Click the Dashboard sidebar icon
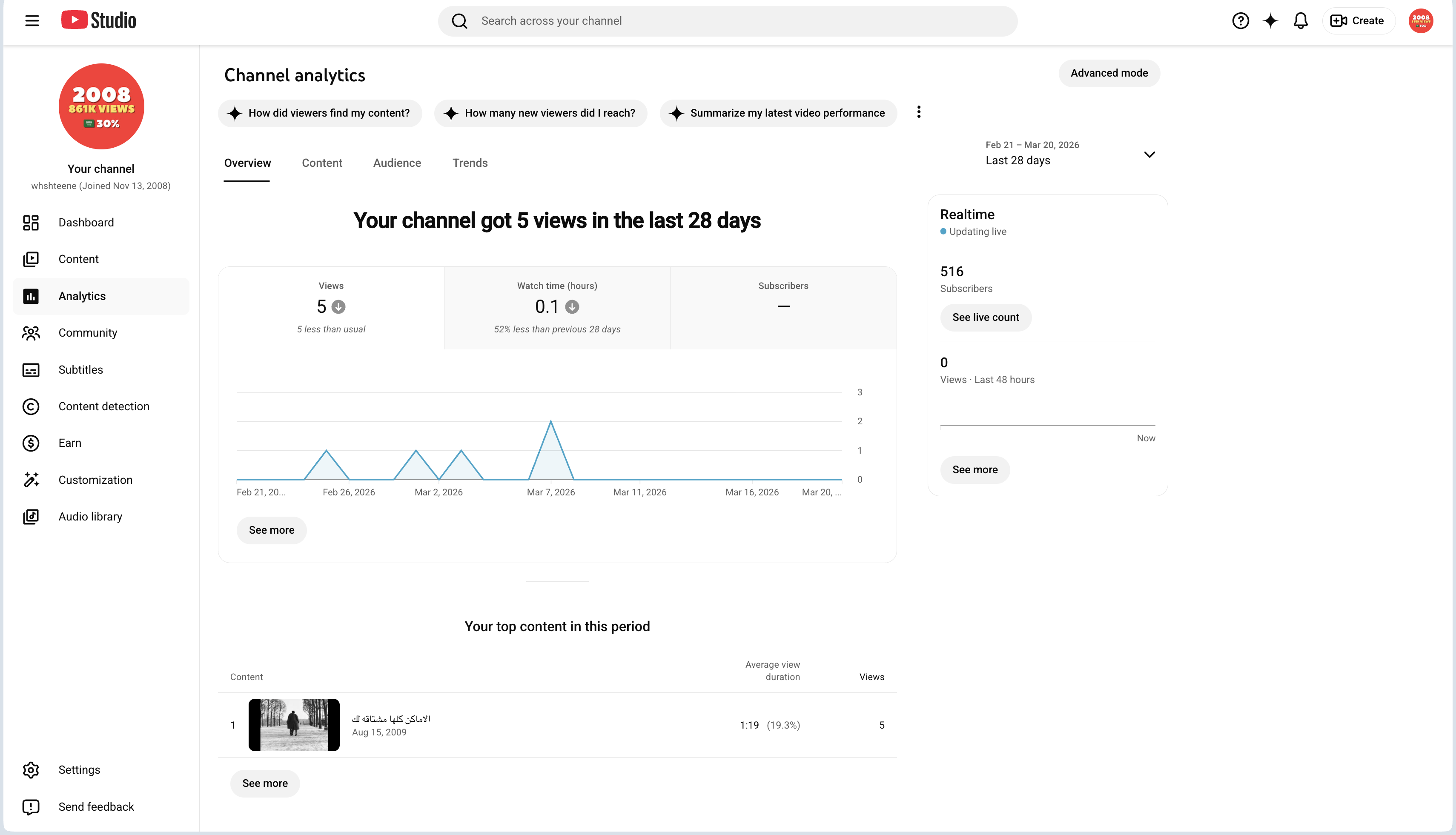This screenshot has width=1456, height=835. coord(31,223)
